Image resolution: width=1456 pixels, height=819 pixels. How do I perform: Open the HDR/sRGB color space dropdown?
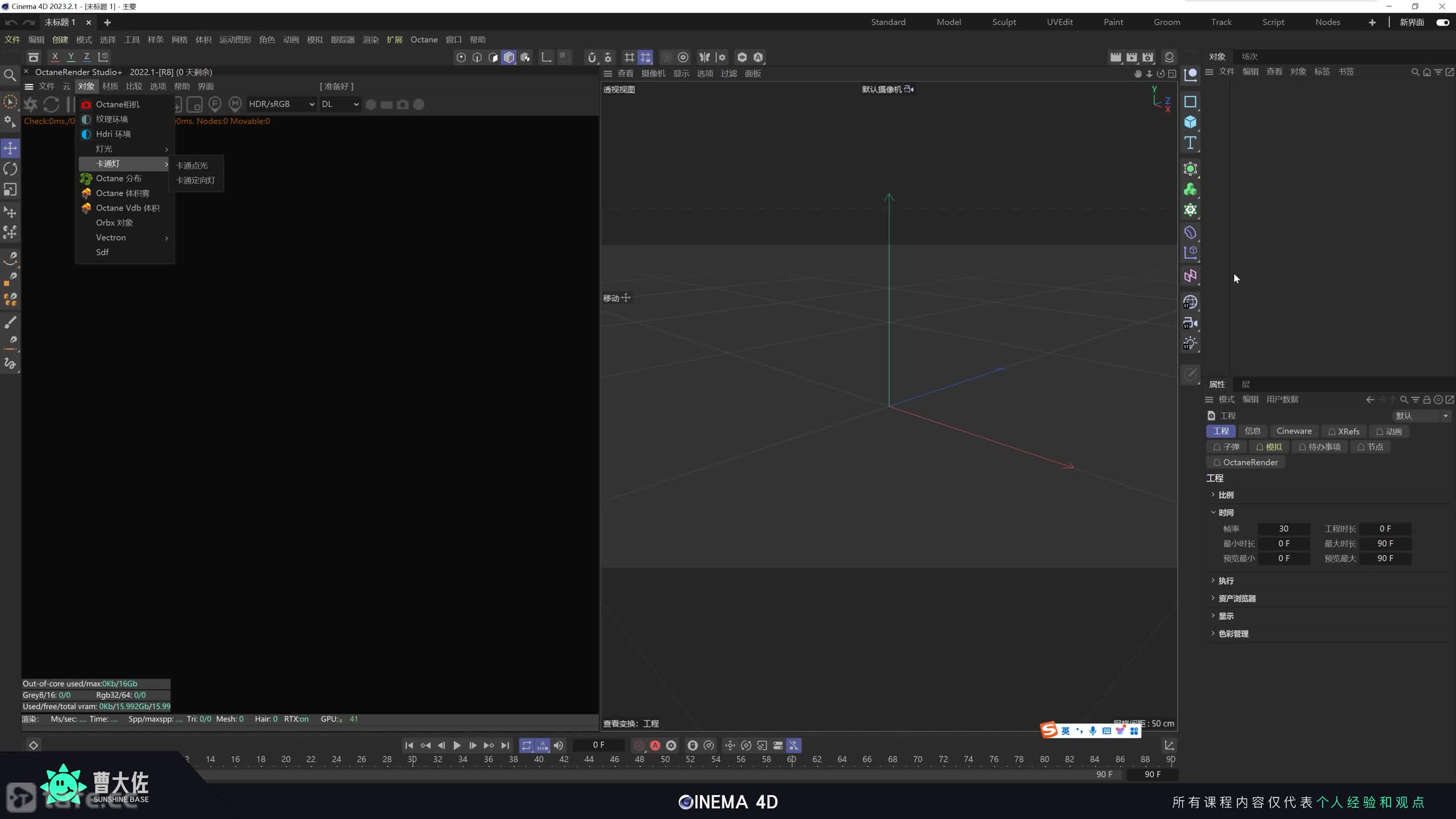coord(281,104)
